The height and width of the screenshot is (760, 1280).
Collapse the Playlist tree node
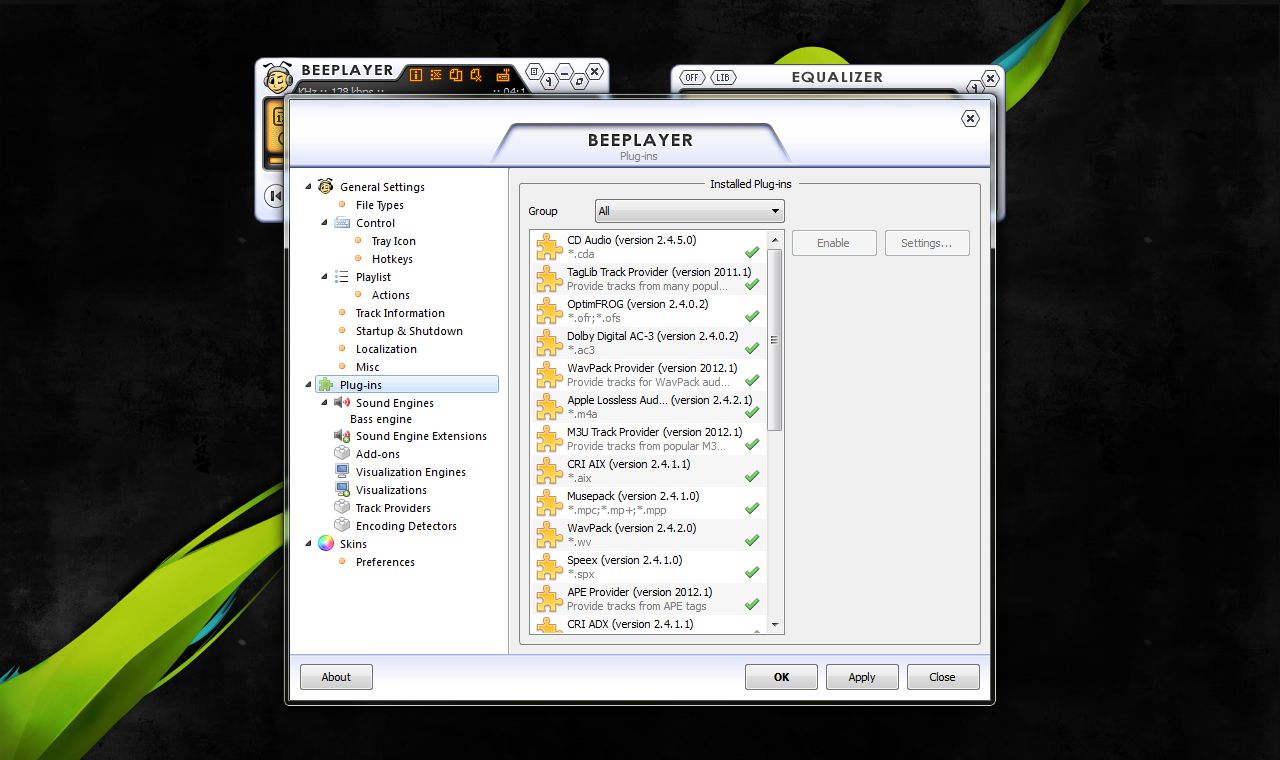coord(324,277)
